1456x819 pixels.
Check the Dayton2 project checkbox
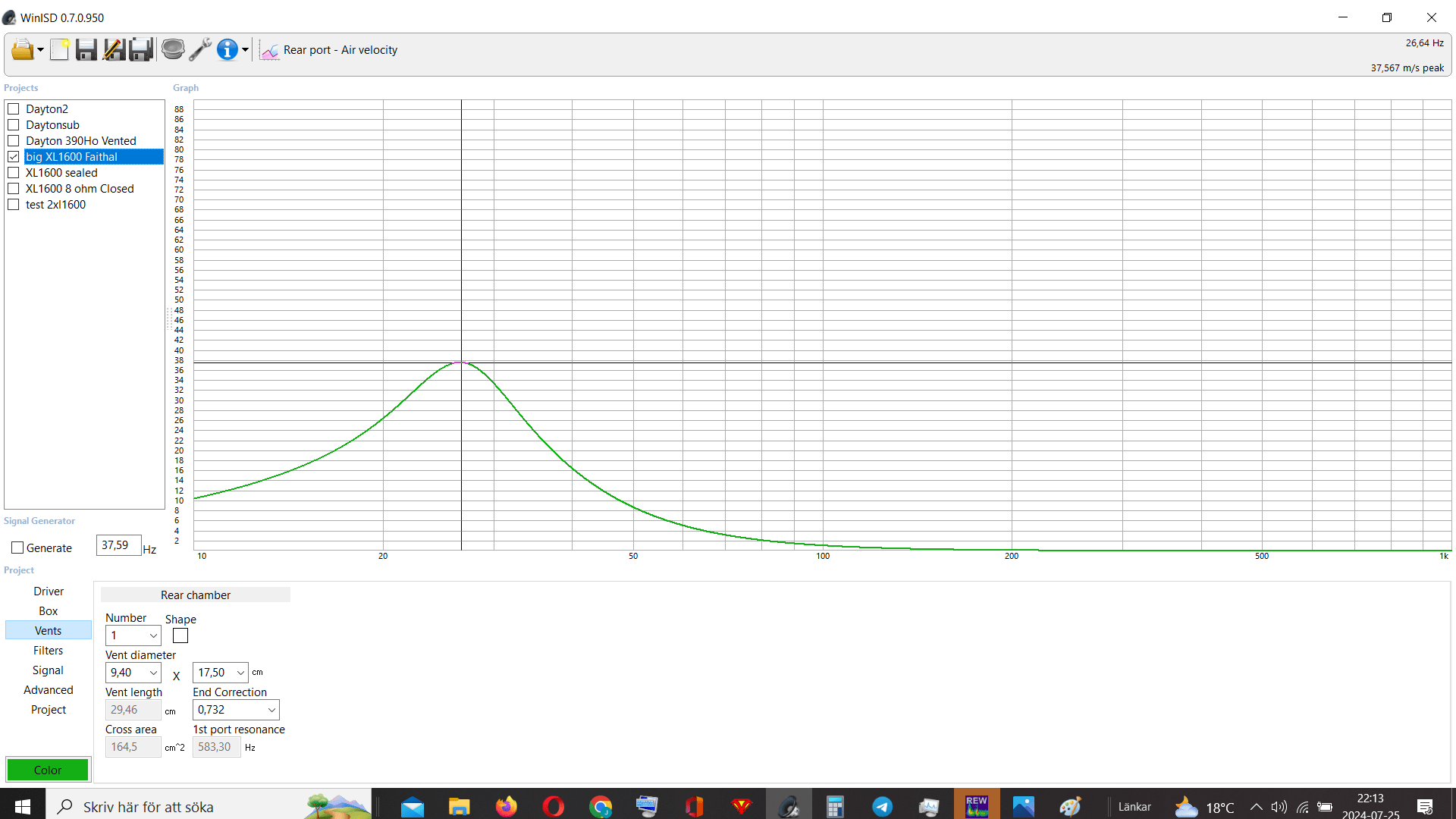pyautogui.click(x=14, y=109)
